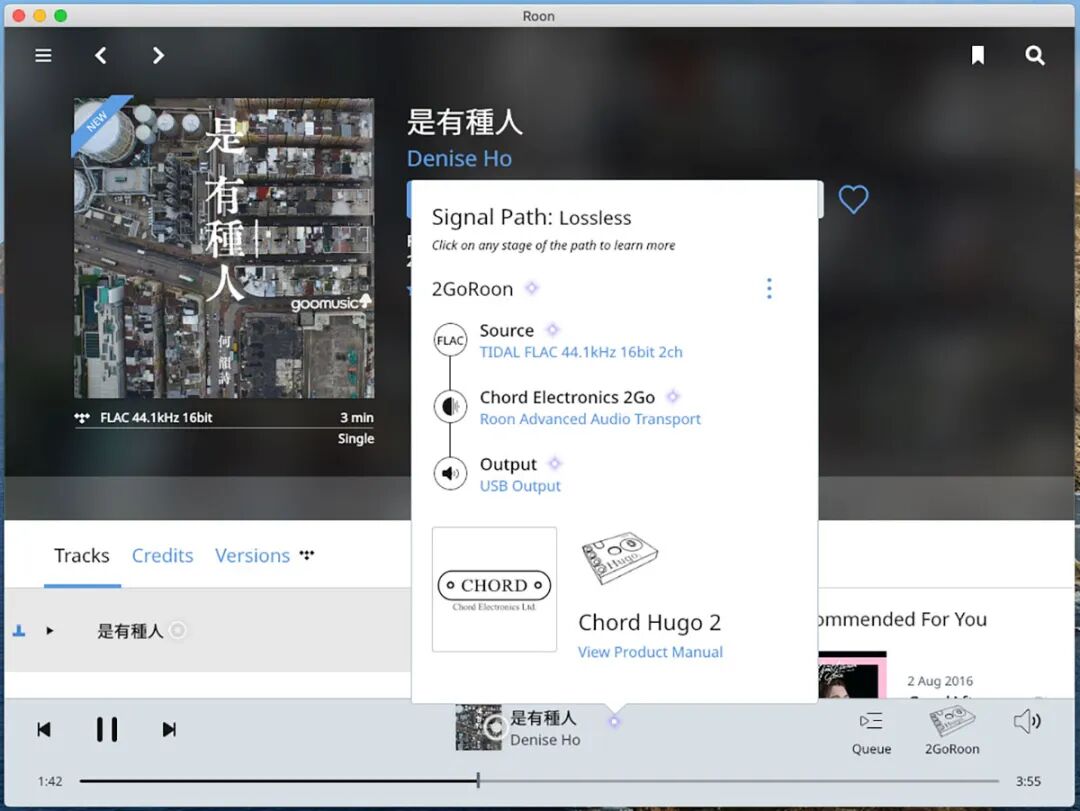This screenshot has height=811, width=1080.
Task: Open search with the magnifier icon
Action: [1035, 55]
